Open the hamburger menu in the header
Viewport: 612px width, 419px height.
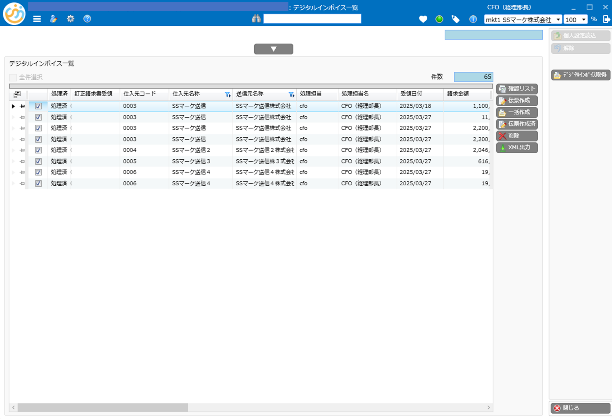37,19
